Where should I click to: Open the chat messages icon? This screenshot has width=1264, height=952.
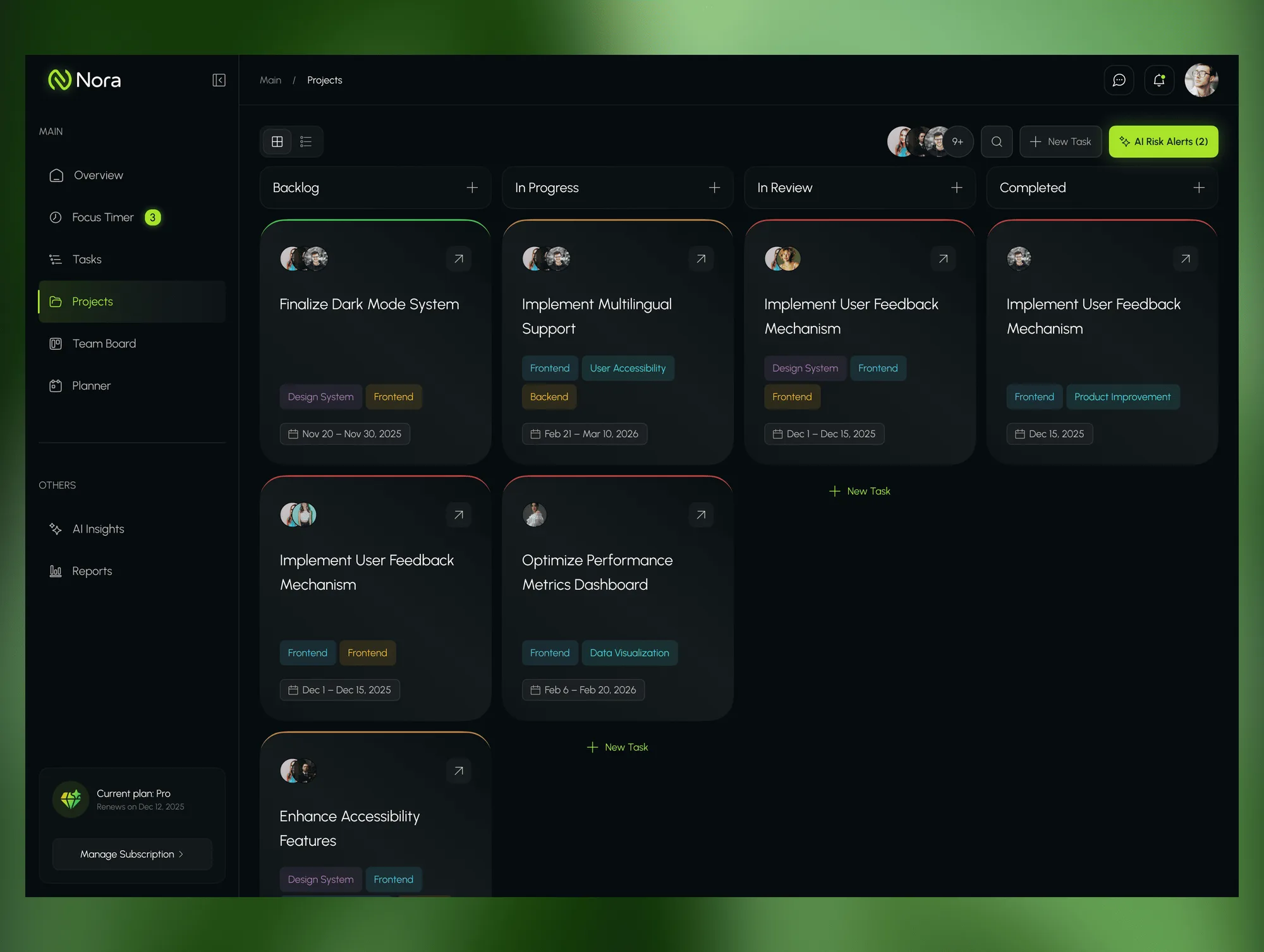[x=1119, y=80]
